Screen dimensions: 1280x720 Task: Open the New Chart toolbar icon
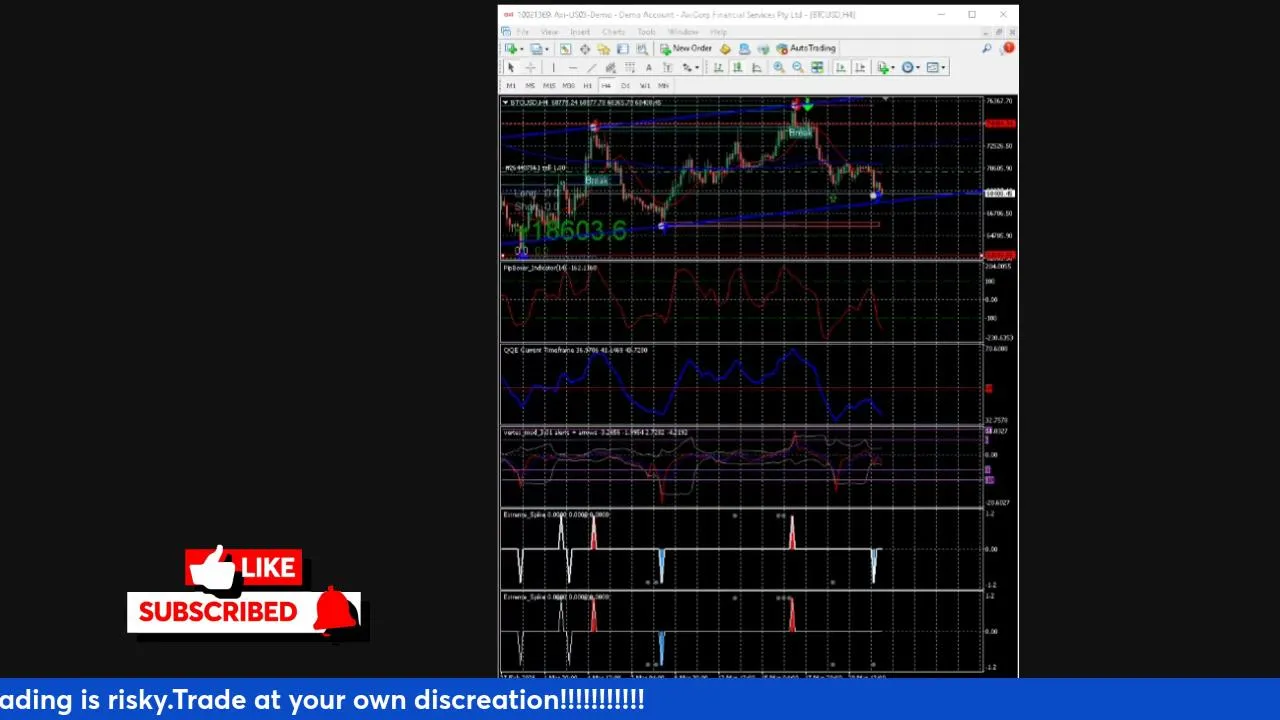(511, 48)
